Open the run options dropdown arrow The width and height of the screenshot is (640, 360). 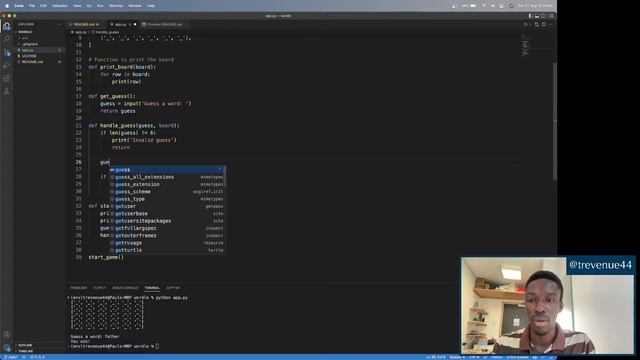point(530,24)
